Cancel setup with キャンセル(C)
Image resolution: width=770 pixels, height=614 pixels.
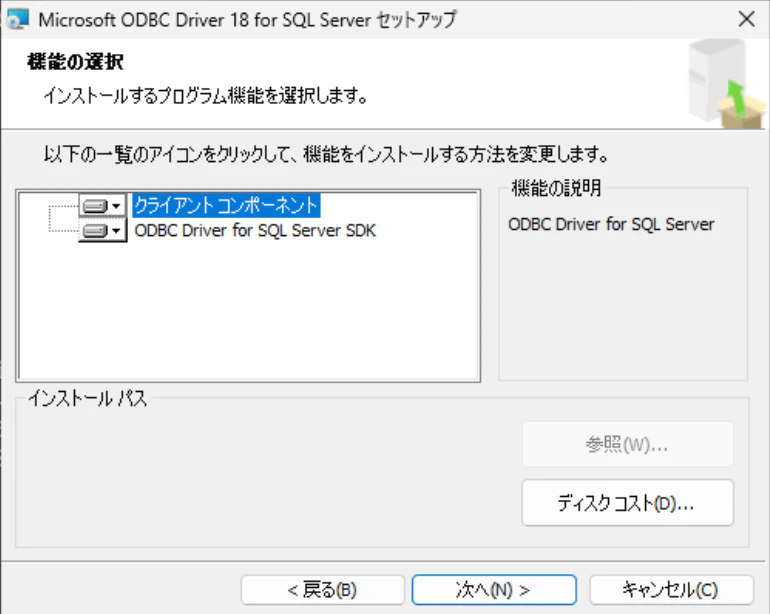671,589
